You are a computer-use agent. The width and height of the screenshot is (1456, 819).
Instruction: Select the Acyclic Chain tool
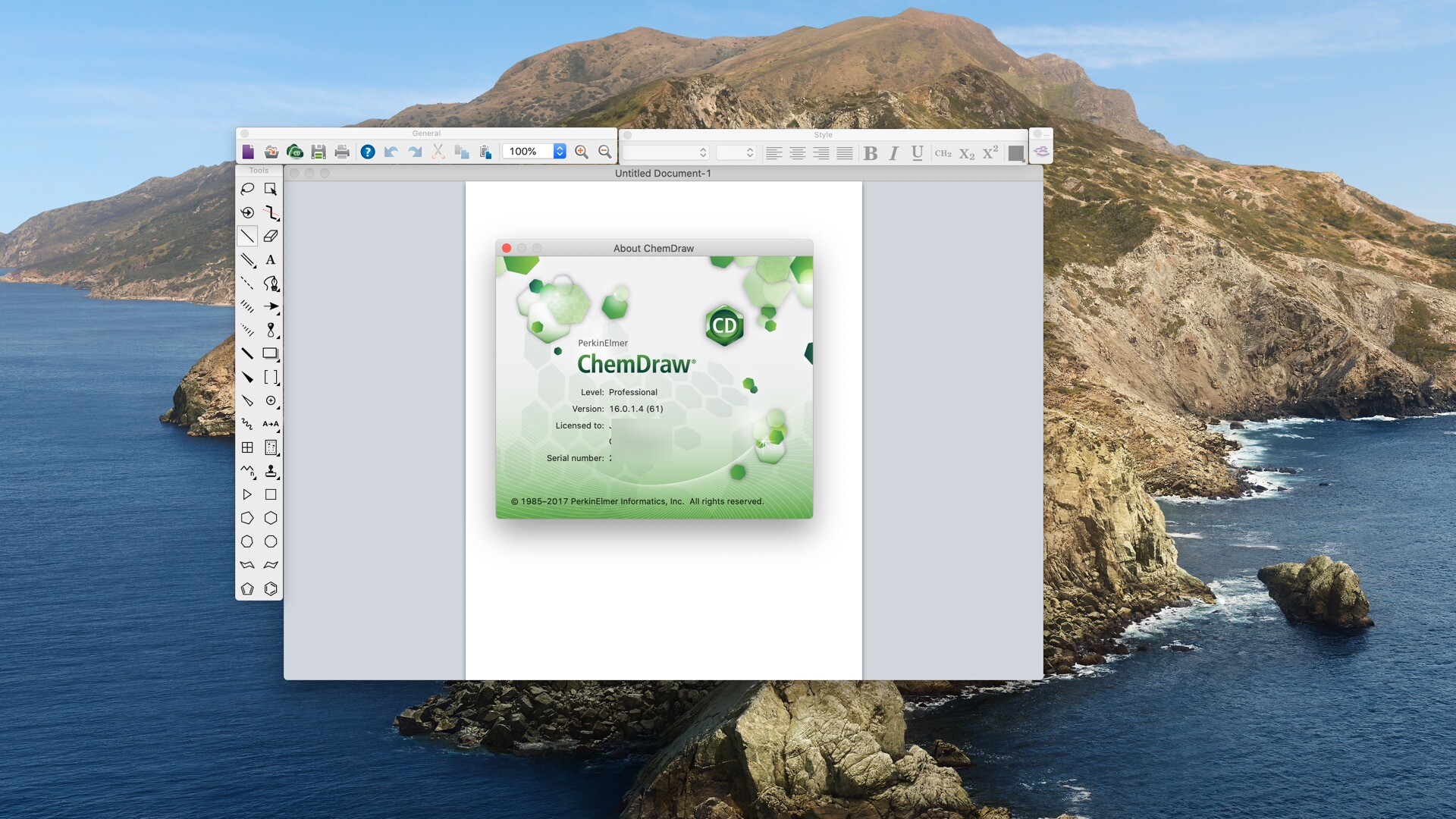[x=247, y=471]
